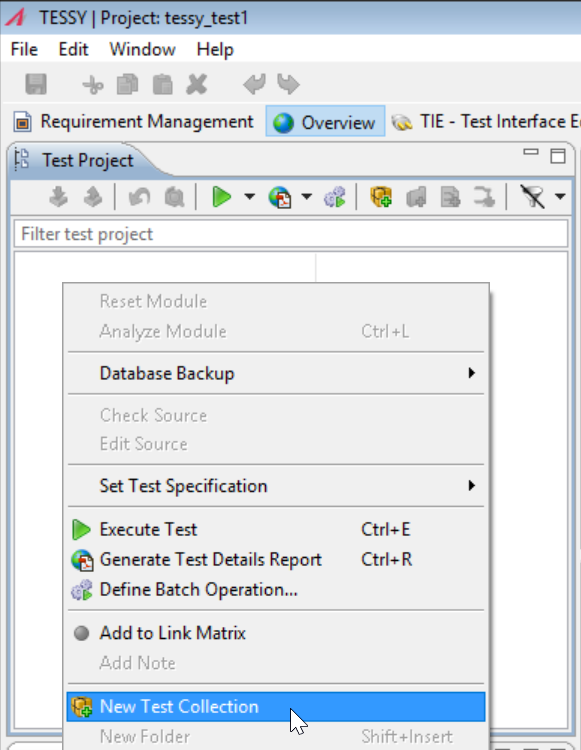Click the grayed arrow icon beside new module
The height and width of the screenshot is (750, 581).
pyautogui.click(x=484, y=197)
